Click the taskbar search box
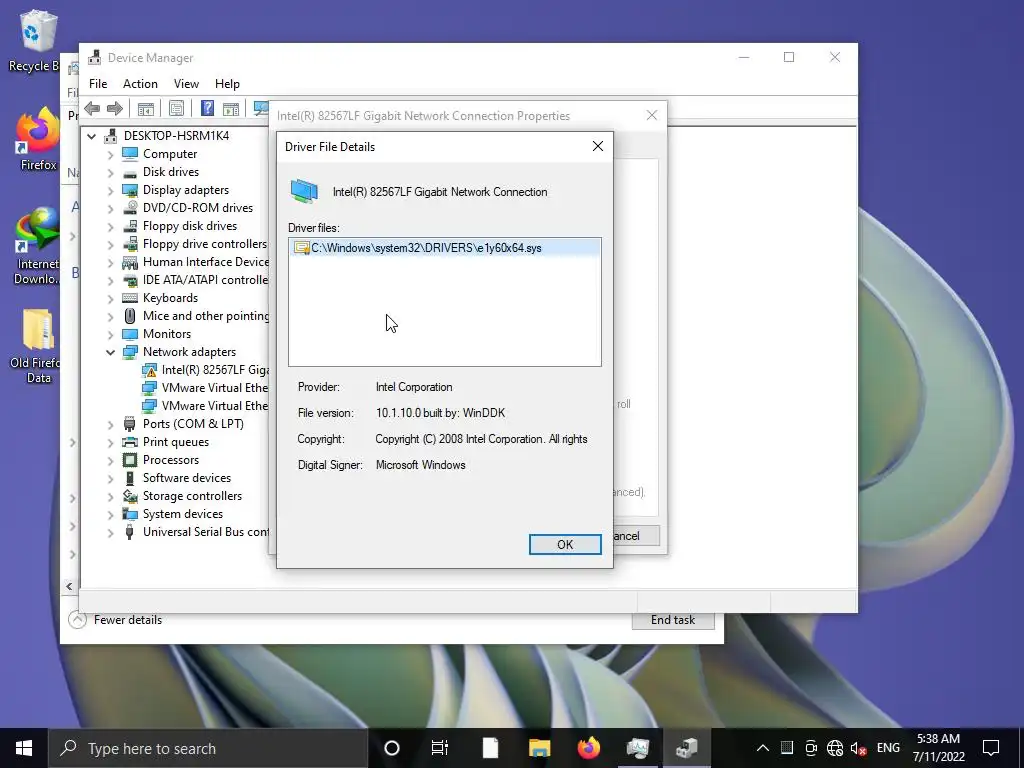Screen dimensions: 1024x768 (208, 748)
